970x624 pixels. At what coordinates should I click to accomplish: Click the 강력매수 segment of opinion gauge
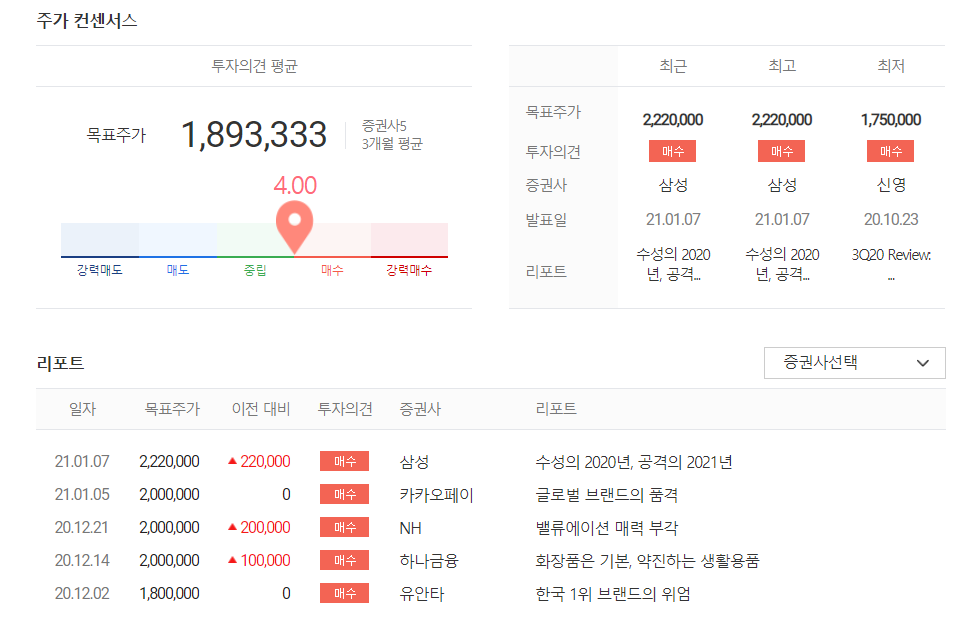click(409, 240)
